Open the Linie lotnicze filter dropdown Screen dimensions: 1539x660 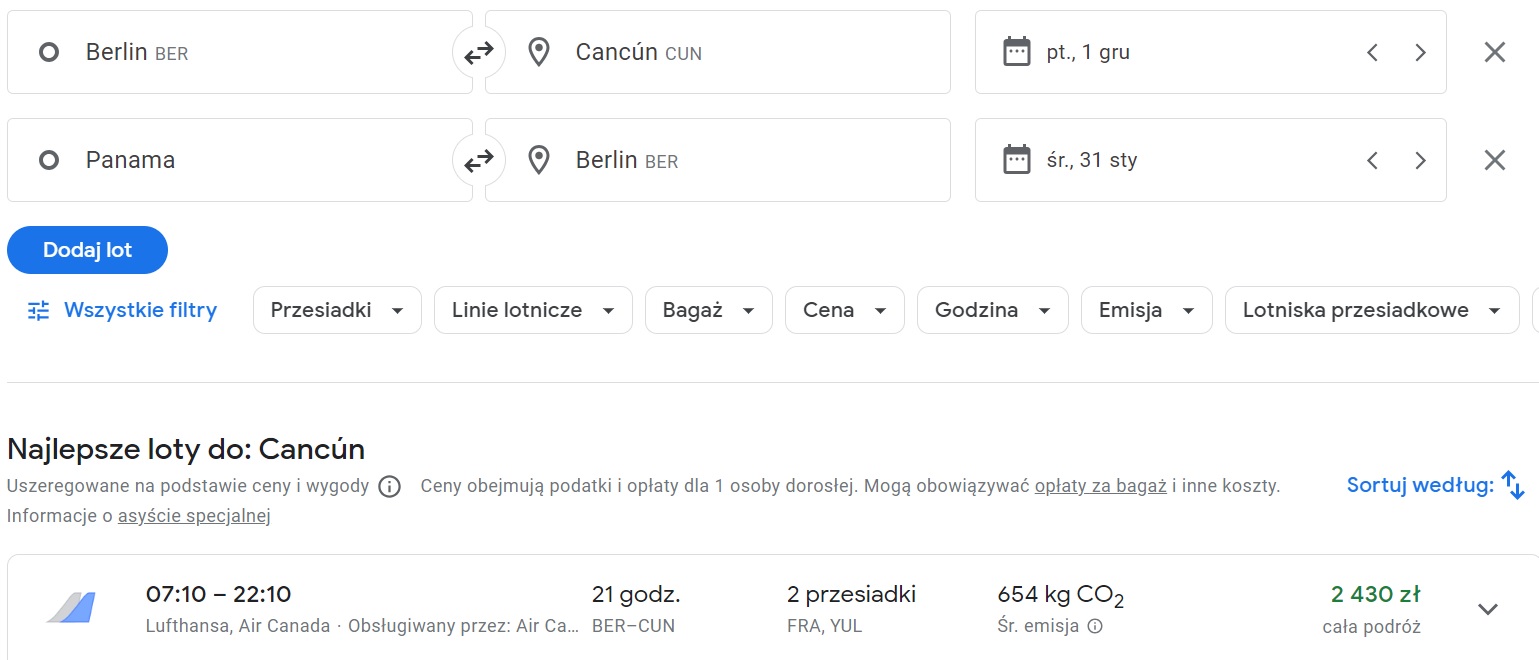click(x=533, y=310)
